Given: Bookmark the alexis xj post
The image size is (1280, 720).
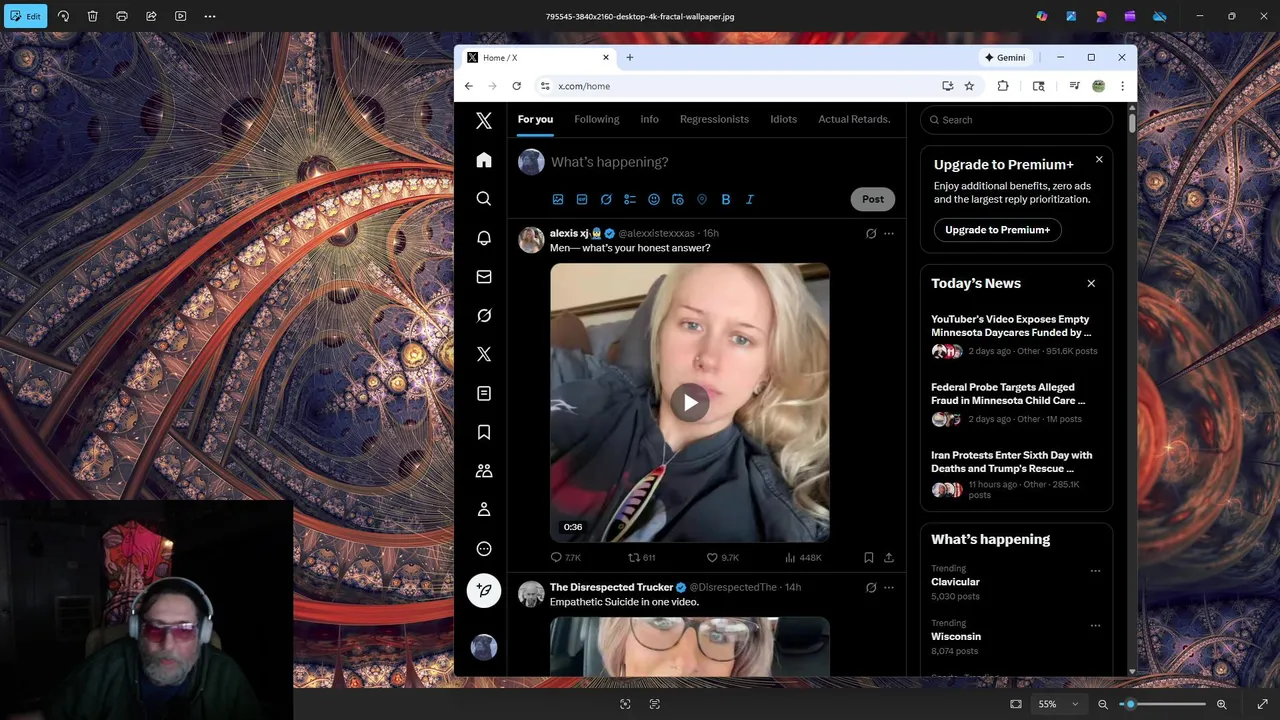Looking at the screenshot, I should coord(868,557).
